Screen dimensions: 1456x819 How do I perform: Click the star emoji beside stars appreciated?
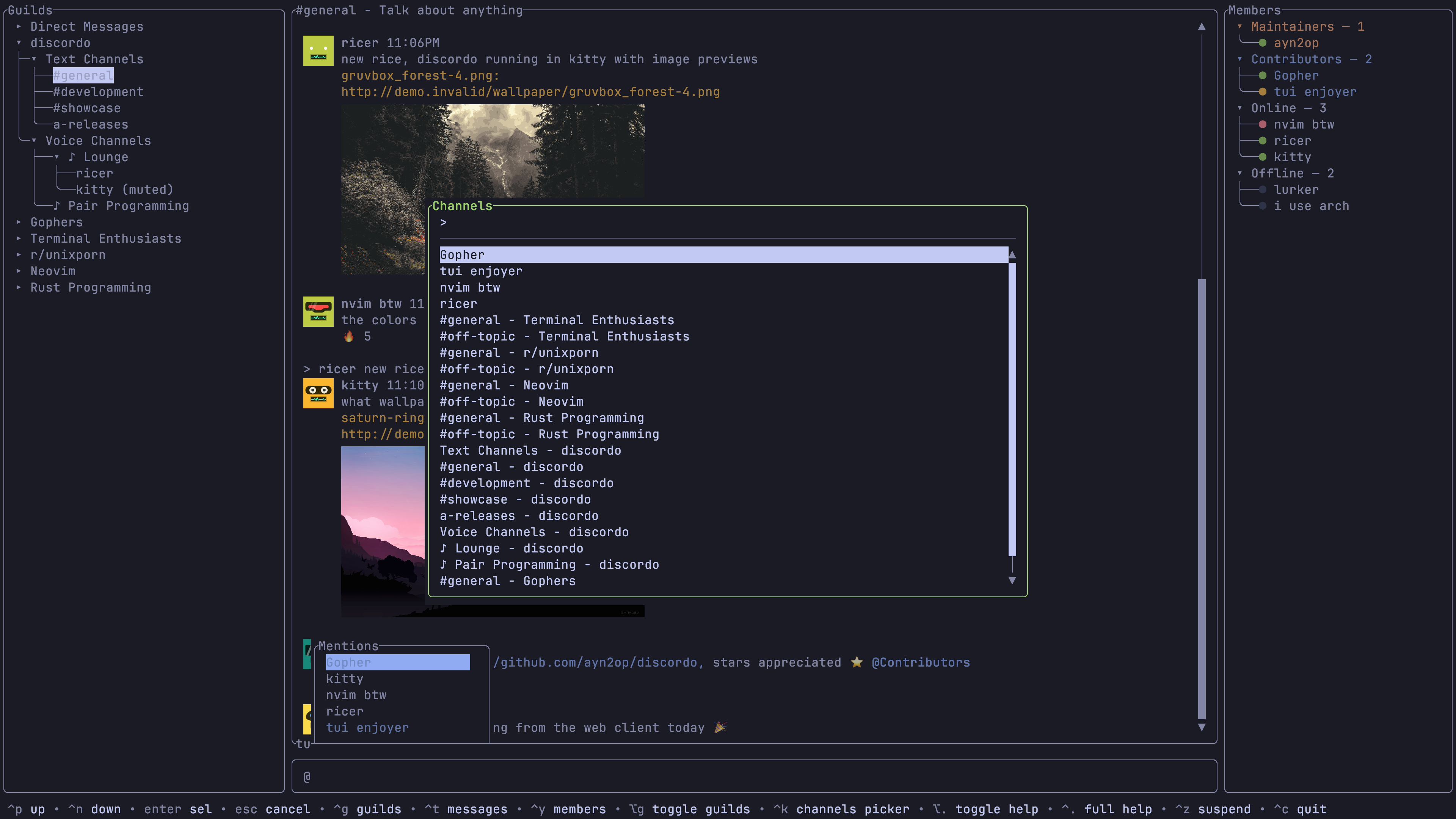coord(857,662)
